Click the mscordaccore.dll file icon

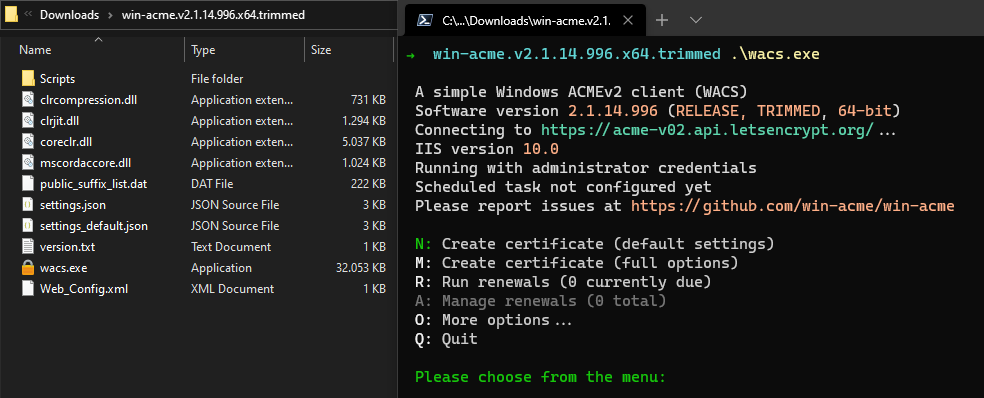tap(28, 163)
